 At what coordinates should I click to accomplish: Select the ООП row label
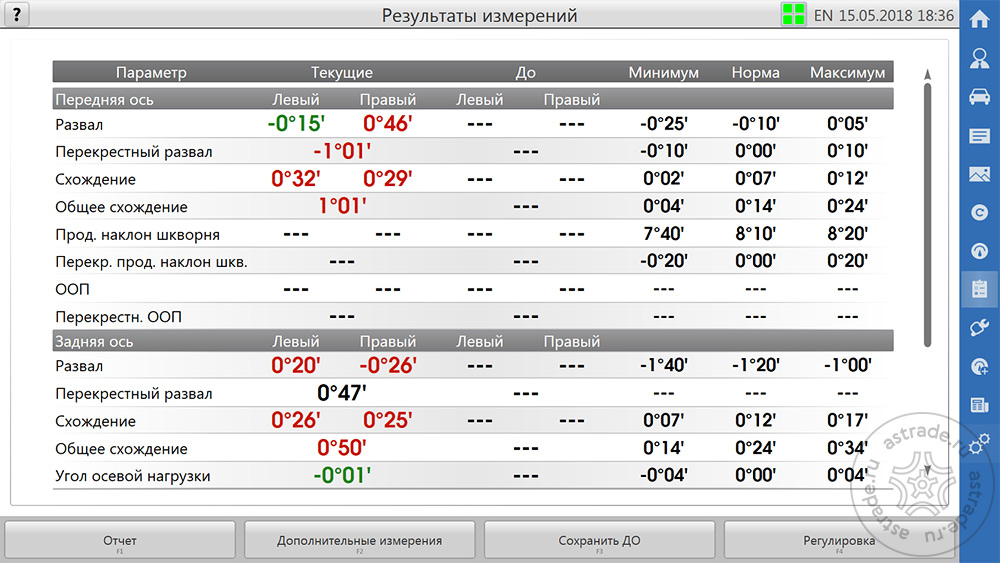[x=72, y=289]
